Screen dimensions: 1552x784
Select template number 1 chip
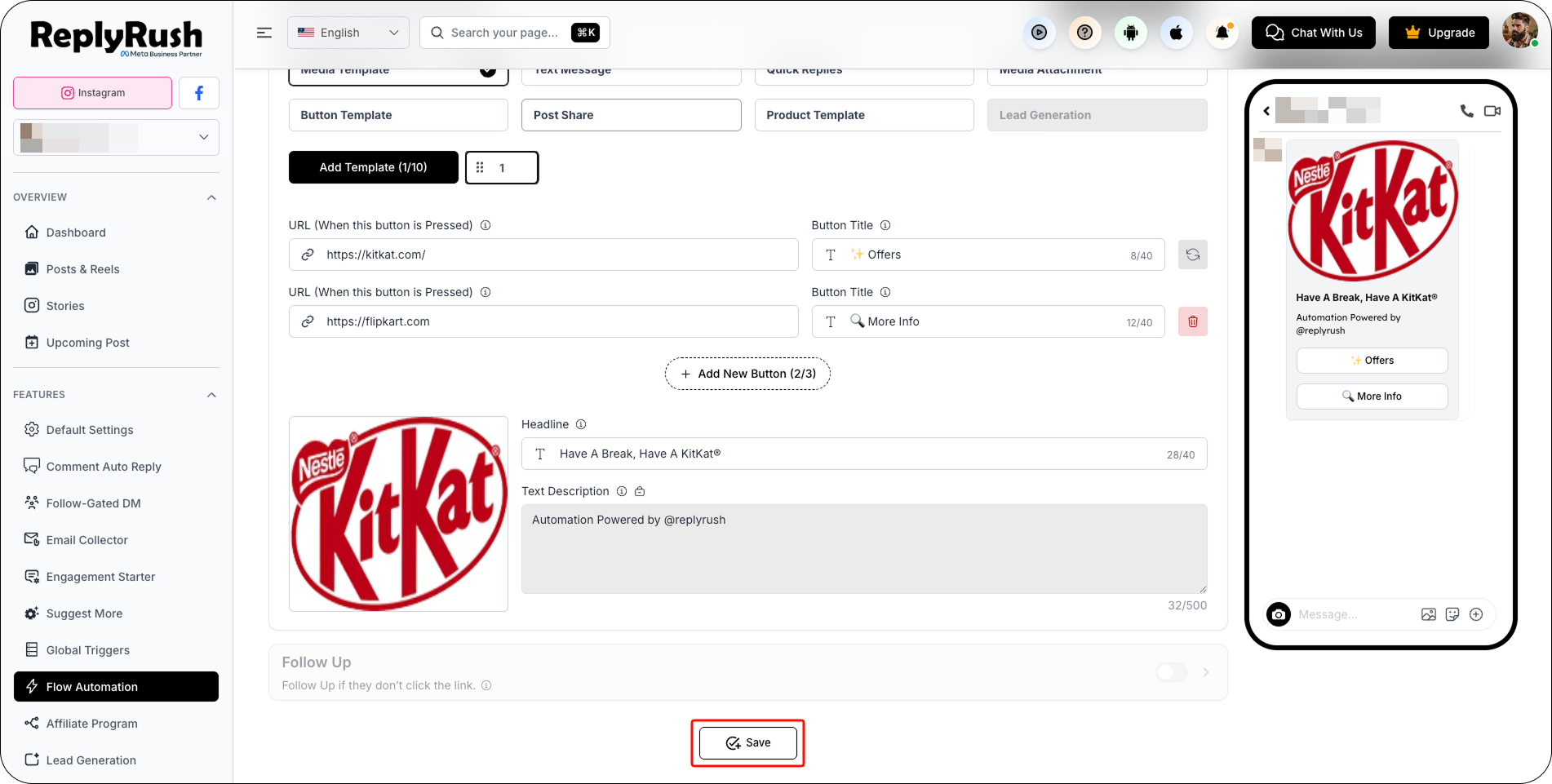point(502,167)
